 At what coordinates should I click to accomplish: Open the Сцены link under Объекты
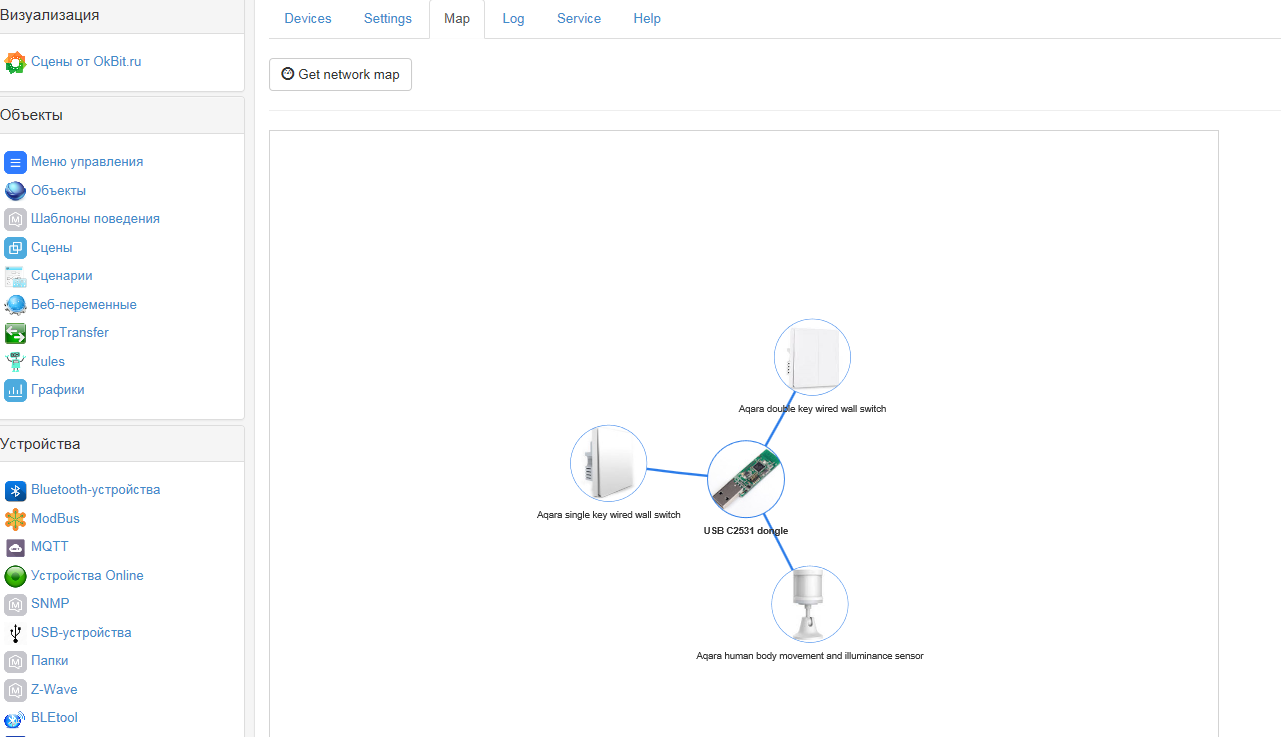(51, 248)
